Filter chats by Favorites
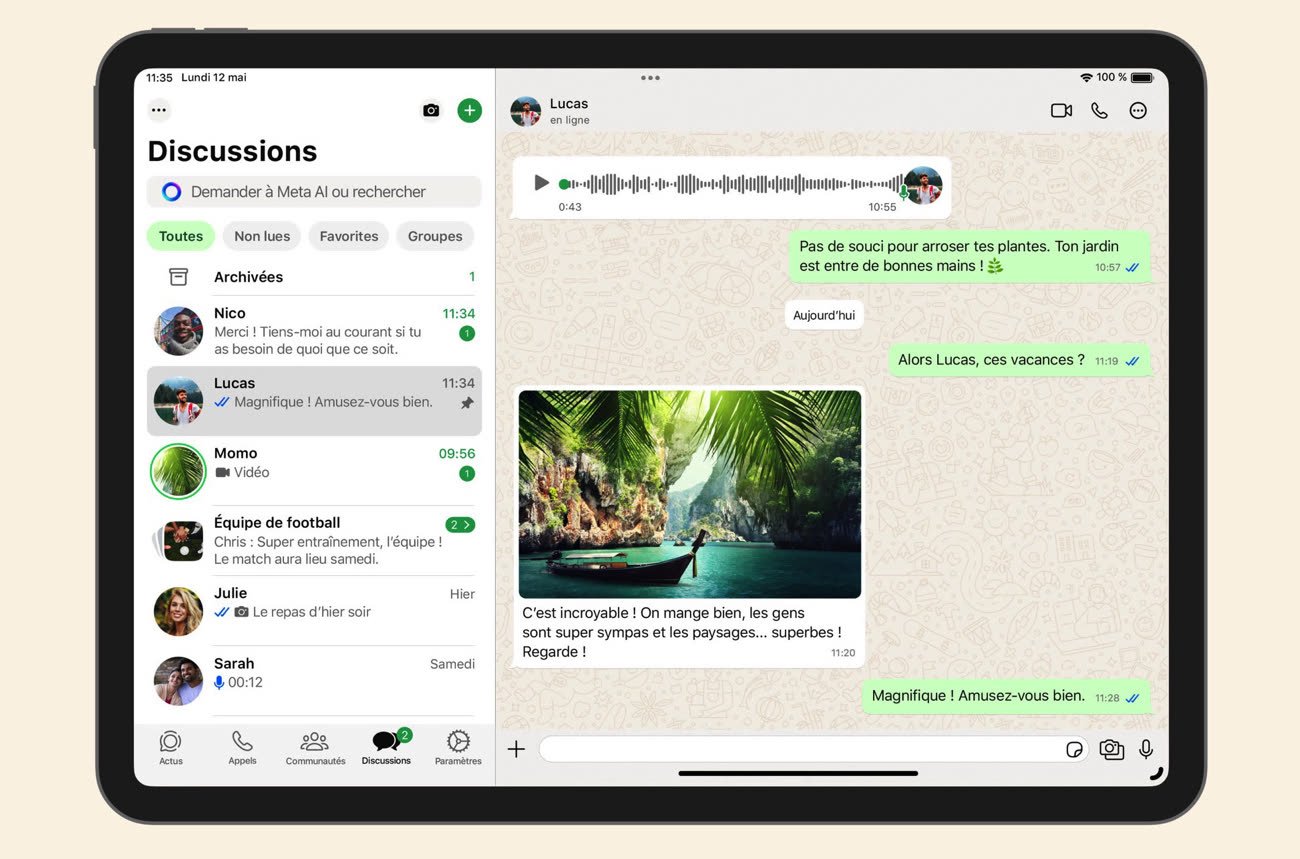 (349, 236)
